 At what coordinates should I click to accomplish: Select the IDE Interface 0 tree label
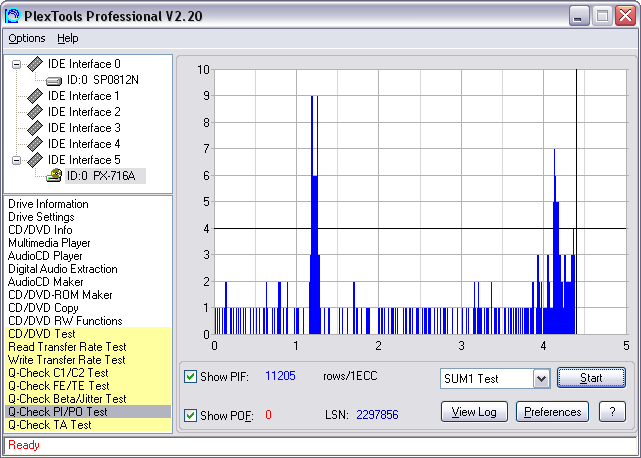[x=84, y=64]
